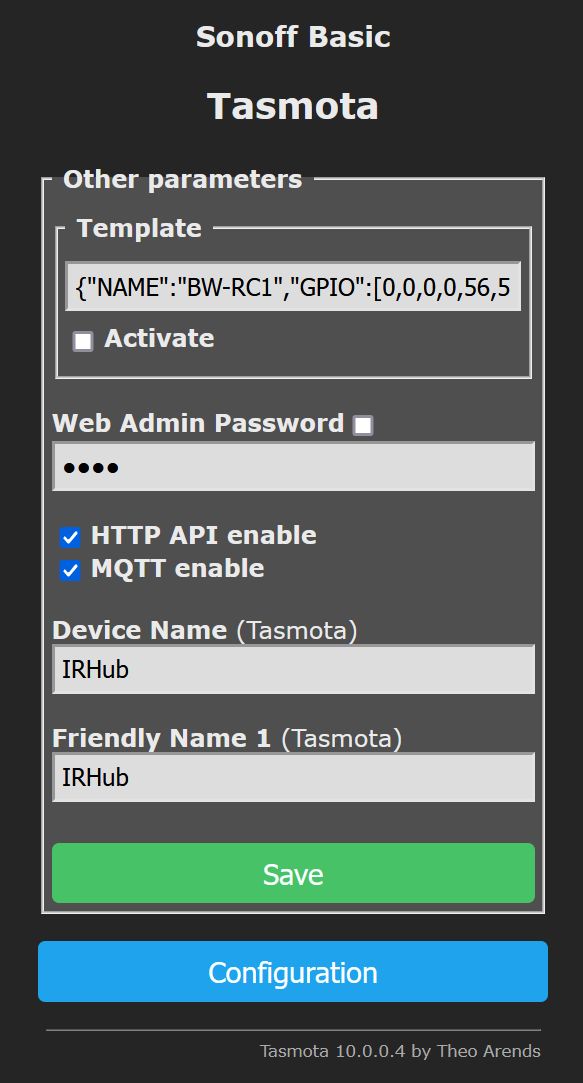
Task: Disable the MQTT enable checkbox
Action: (x=70, y=571)
